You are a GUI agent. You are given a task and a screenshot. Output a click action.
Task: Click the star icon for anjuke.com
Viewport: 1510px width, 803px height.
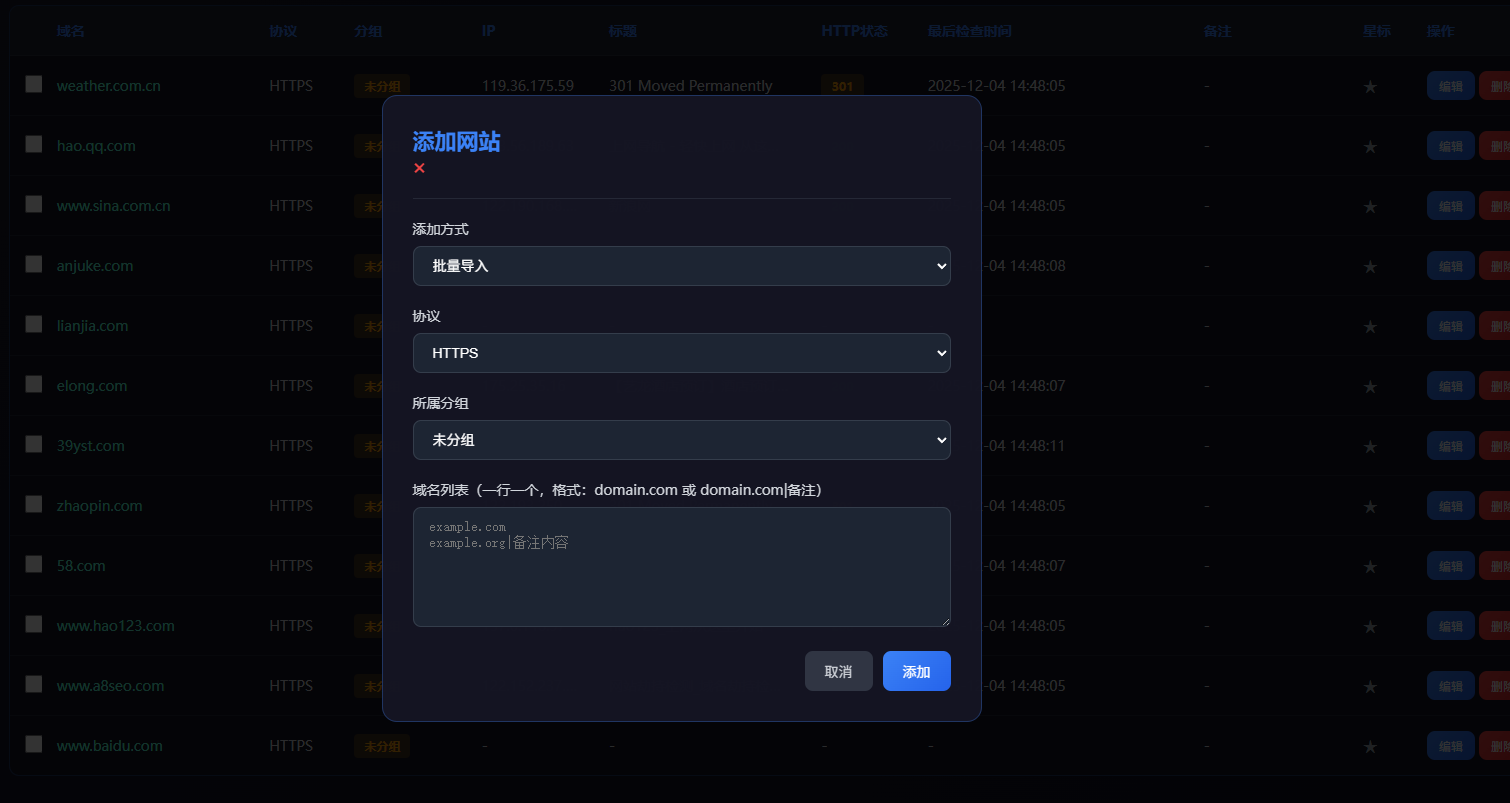1370,267
